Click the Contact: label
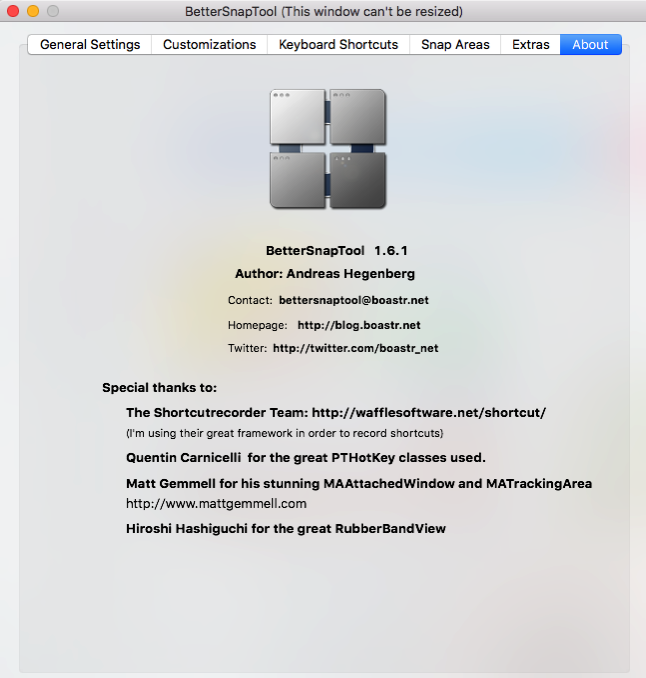Image resolution: width=646 pixels, height=678 pixels. 250,300
